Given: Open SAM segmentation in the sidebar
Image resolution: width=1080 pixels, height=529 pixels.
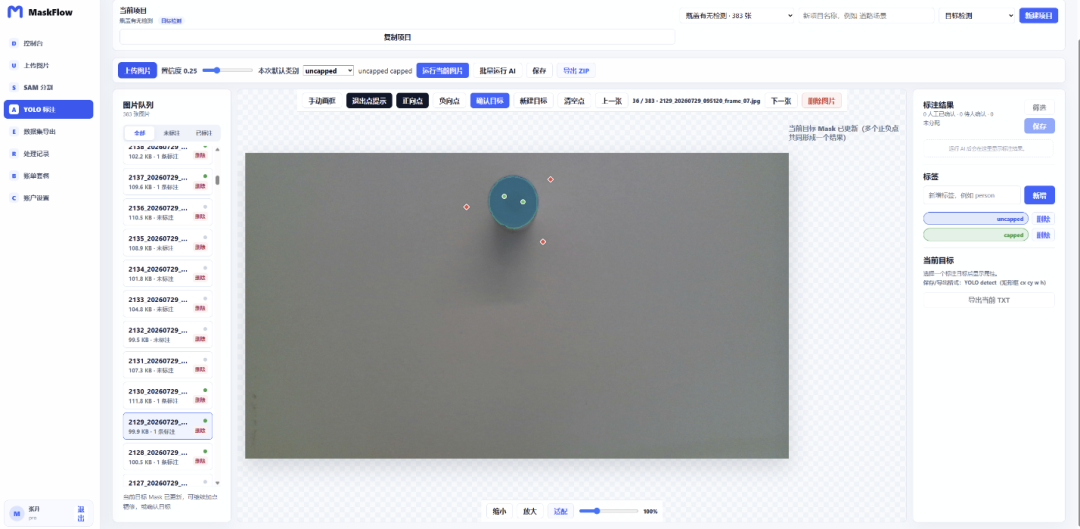Looking at the screenshot, I should tap(48, 87).
